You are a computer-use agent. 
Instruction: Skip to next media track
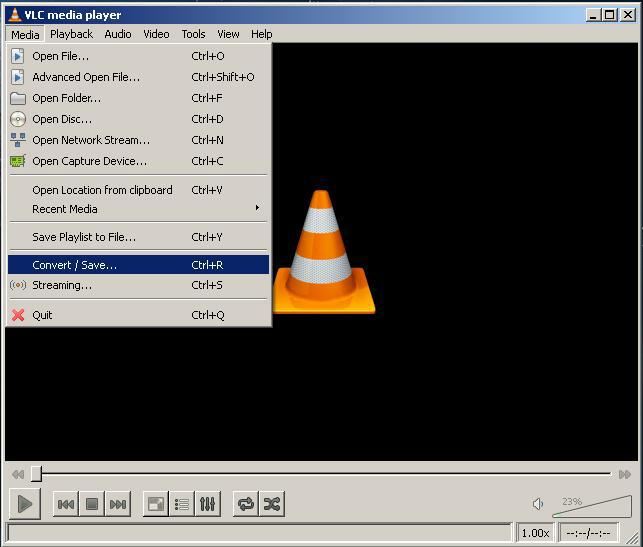point(118,504)
